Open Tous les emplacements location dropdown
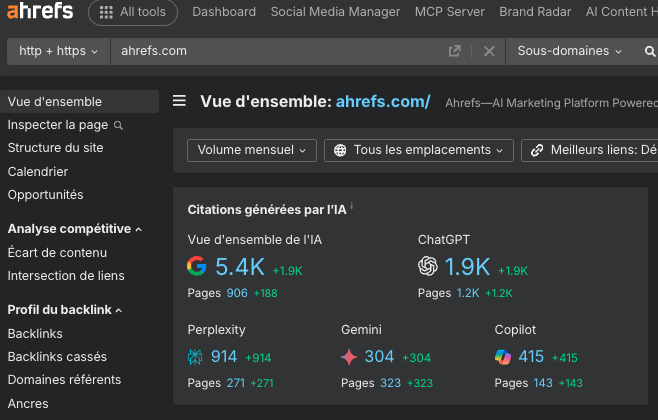 (419, 150)
